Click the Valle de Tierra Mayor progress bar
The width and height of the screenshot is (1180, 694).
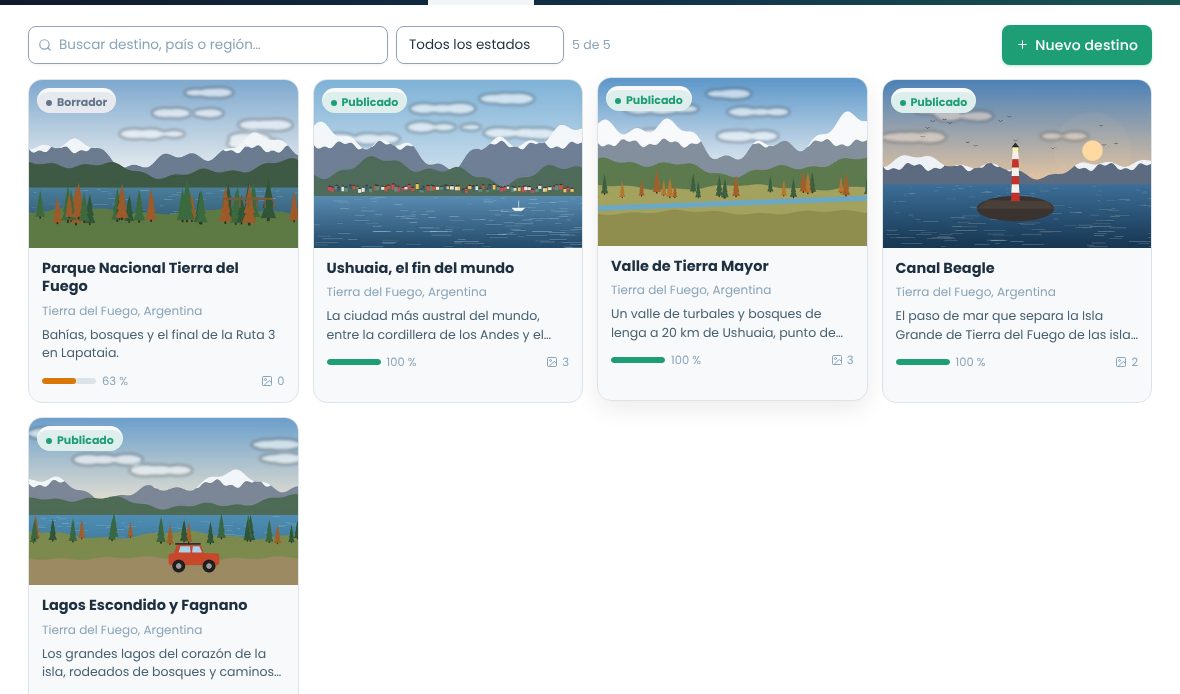(638, 361)
